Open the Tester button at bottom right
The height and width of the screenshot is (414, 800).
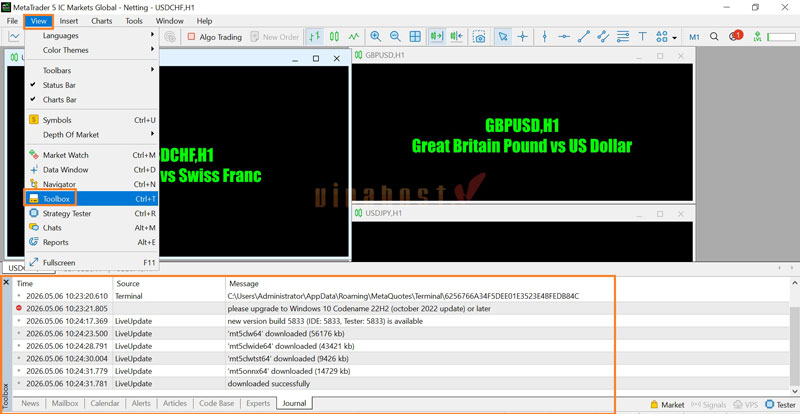click(x=781, y=405)
